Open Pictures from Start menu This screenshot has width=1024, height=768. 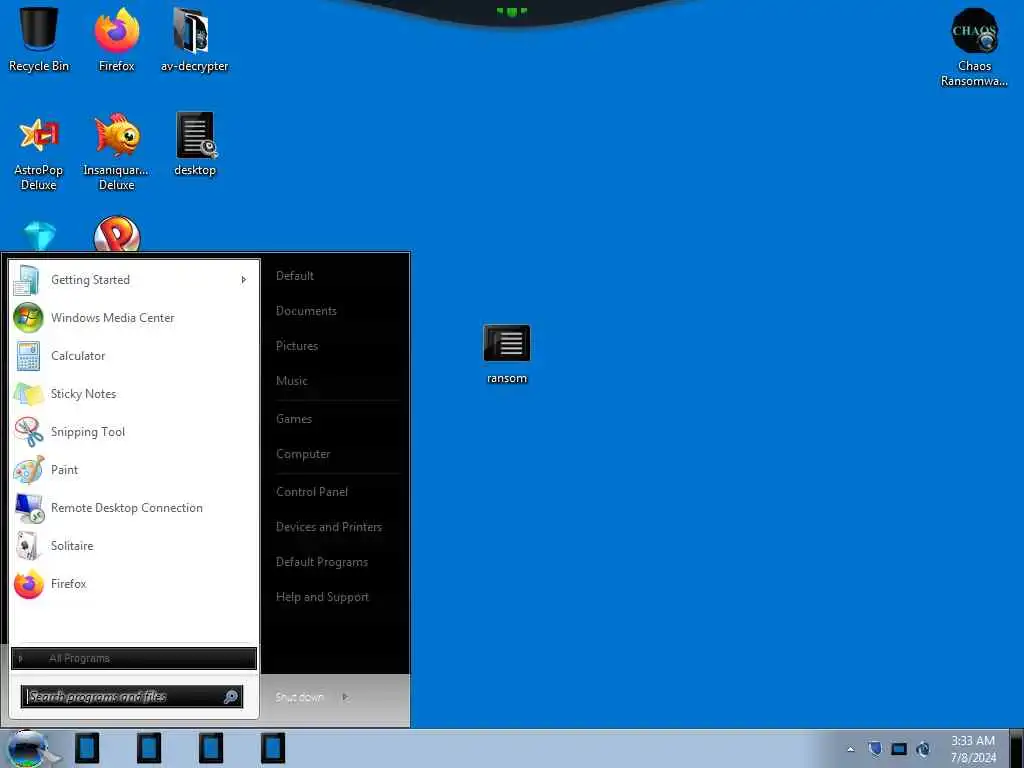click(296, 346)
